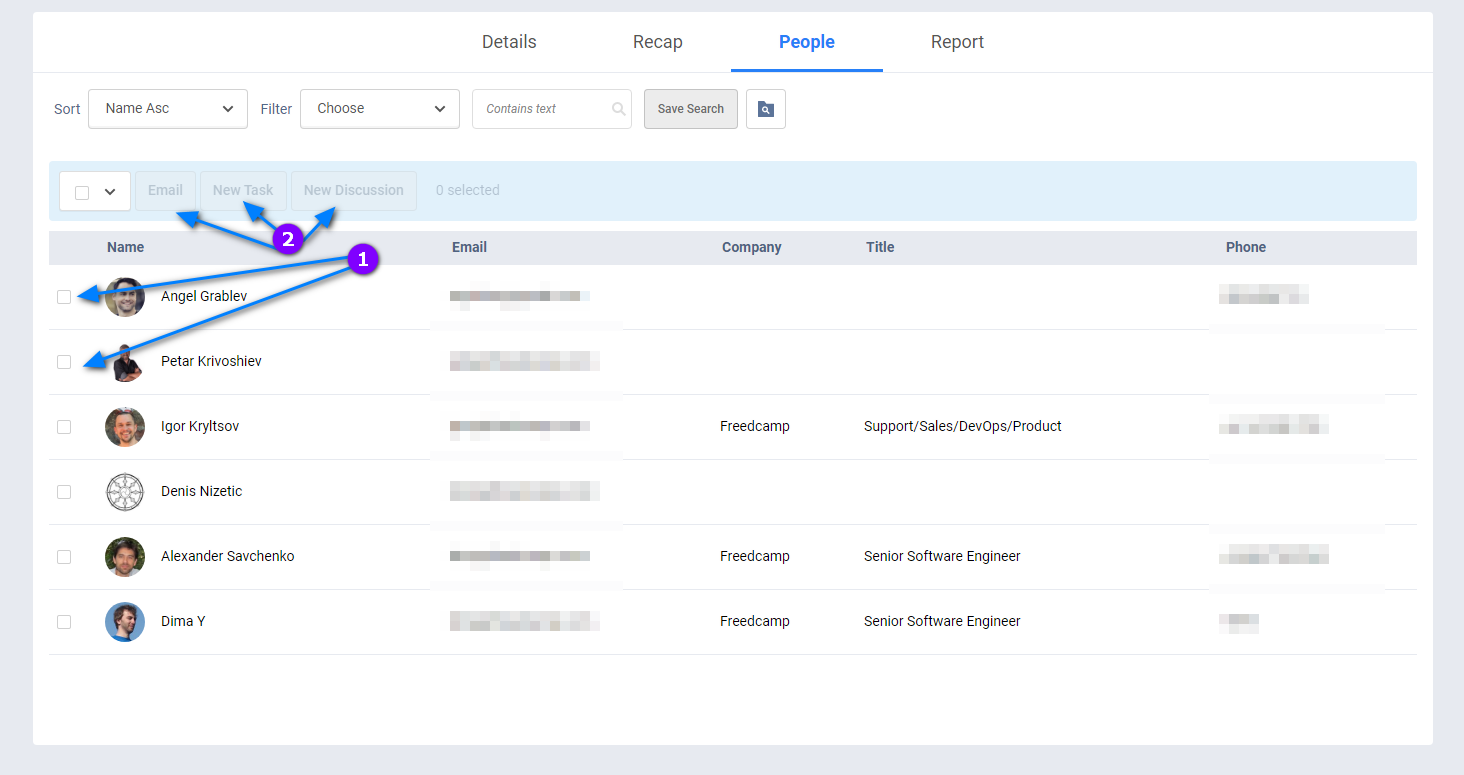This screenshot has height=775, width=1464.
Task: Click Denis Nizetic's circular avatar icon
Action: [x=125, y=492]
